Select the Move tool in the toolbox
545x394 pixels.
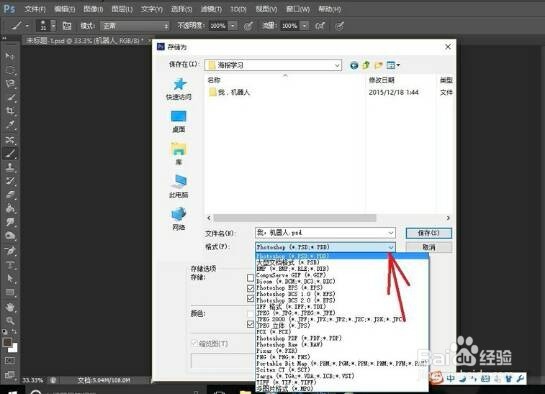tap(10, 56)
